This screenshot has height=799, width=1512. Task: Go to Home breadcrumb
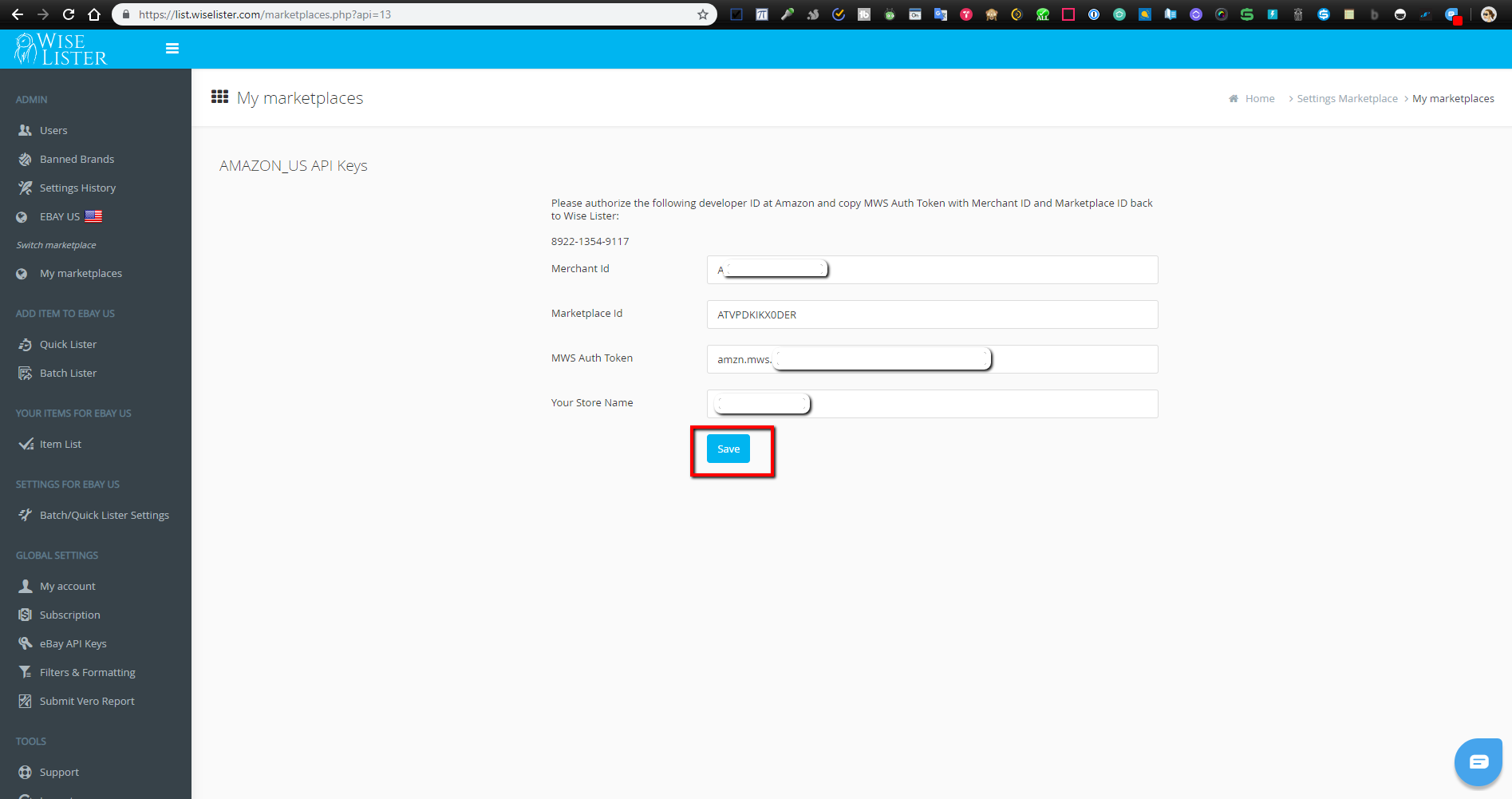point(1260,98)
